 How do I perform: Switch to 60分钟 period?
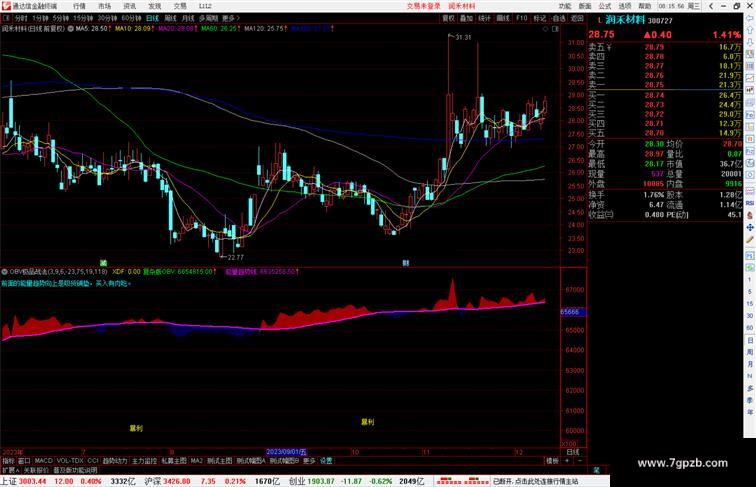coord(131,18)
